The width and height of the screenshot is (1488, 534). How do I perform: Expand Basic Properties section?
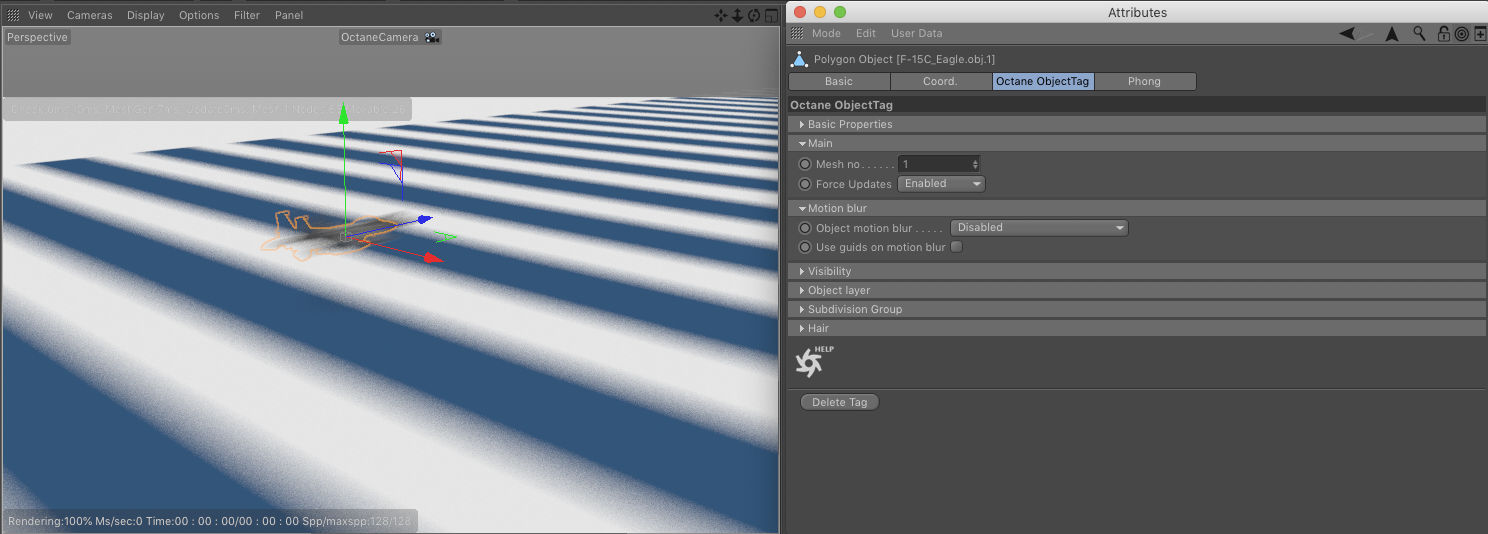(x=1137, y=124)
